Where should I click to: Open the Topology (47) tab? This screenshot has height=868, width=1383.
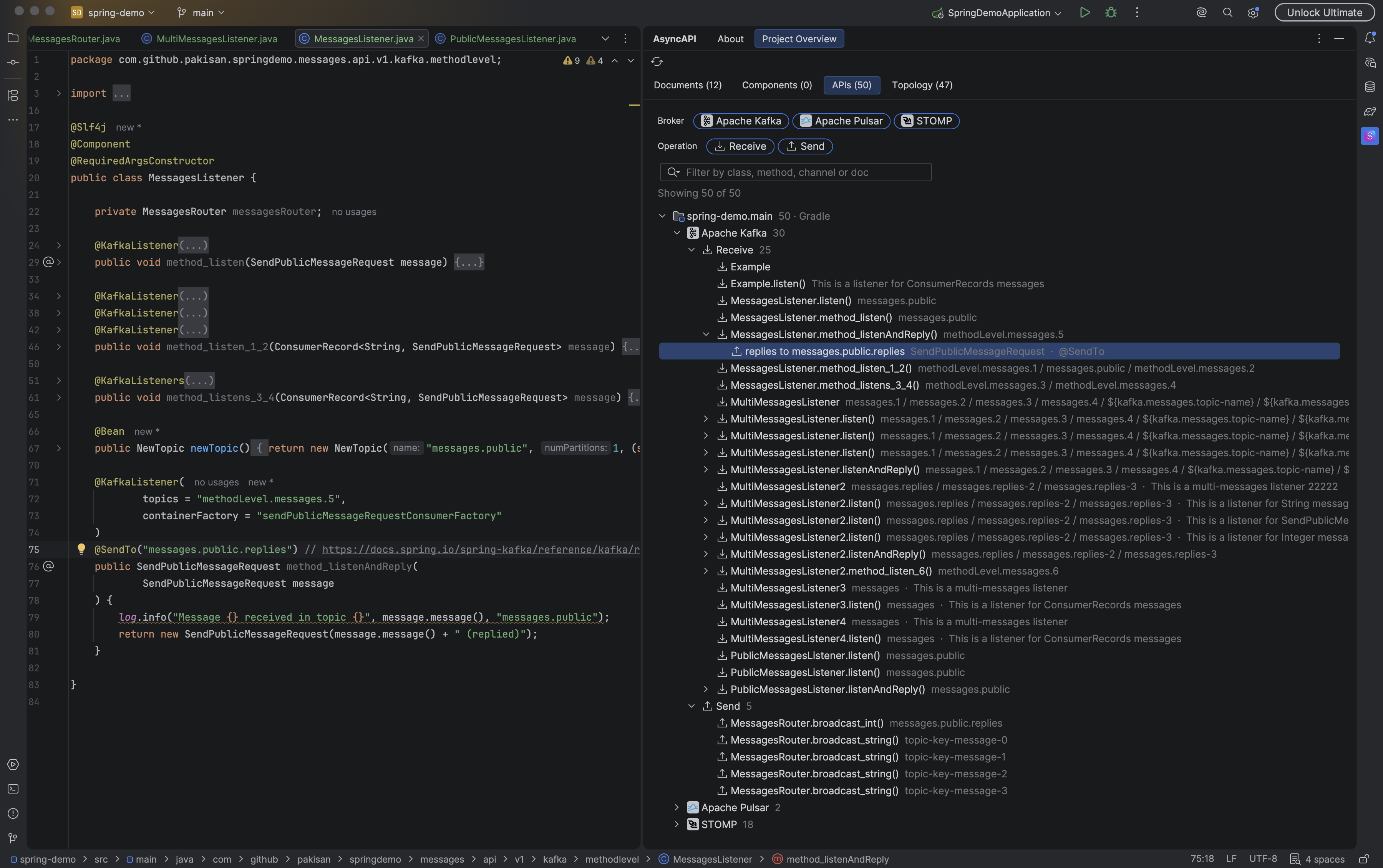pyautogui.click(x=922, y=85)
